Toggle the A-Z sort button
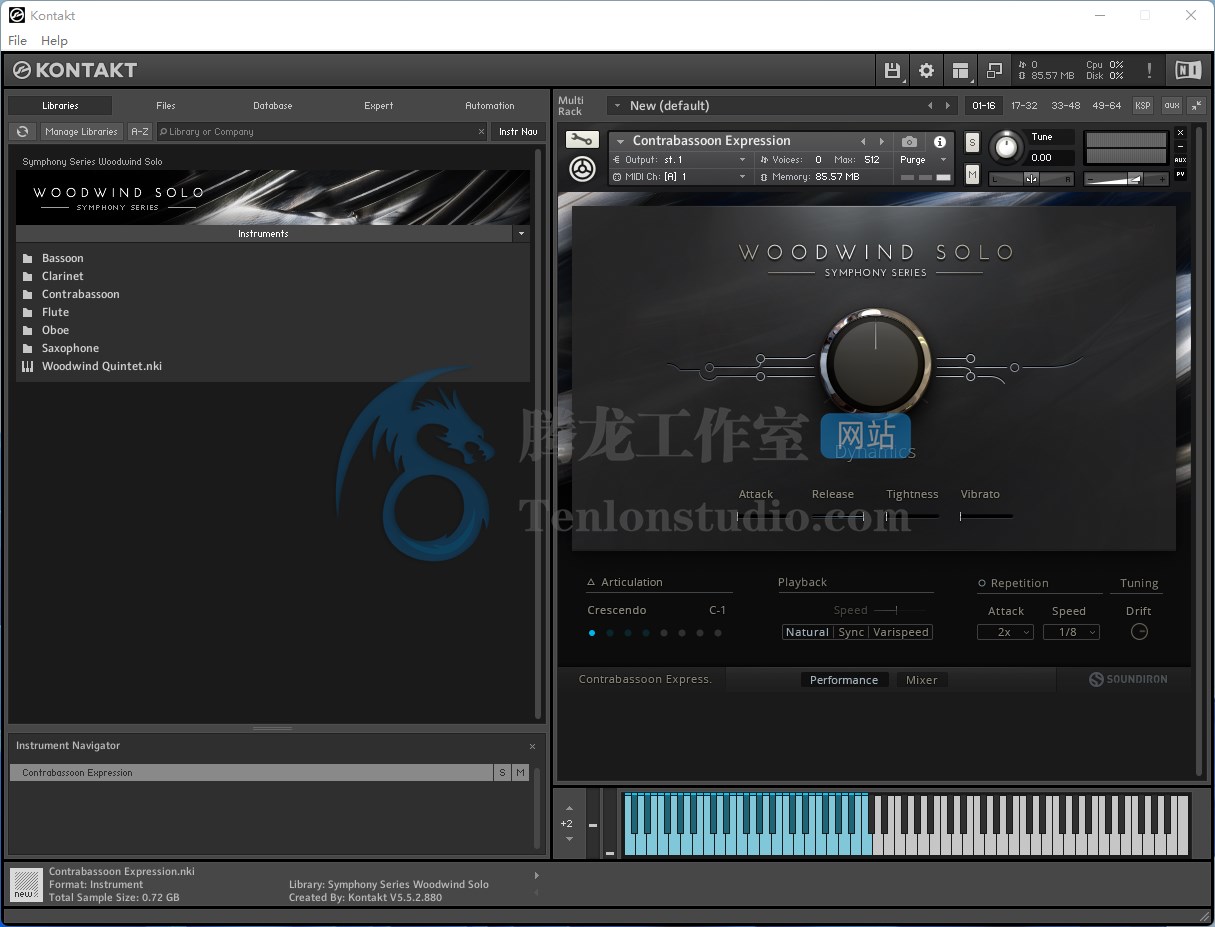The image size is (1215, 927). pyautogui.click(x=140, y=131)
